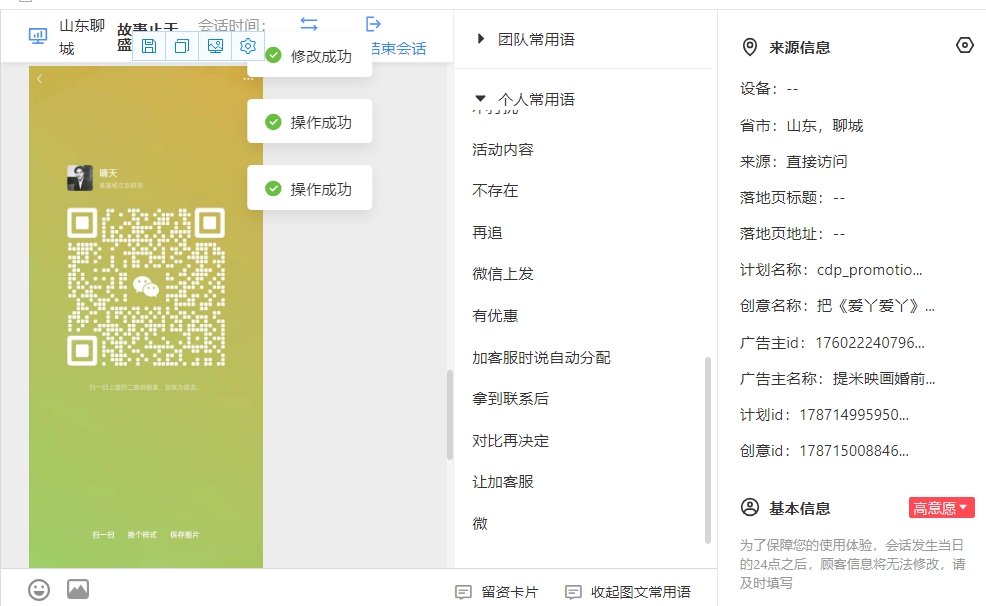This screenshot has width=986, height=606.
Task: Click 保存图片 on the QR image
Action: tap(184, 535)
